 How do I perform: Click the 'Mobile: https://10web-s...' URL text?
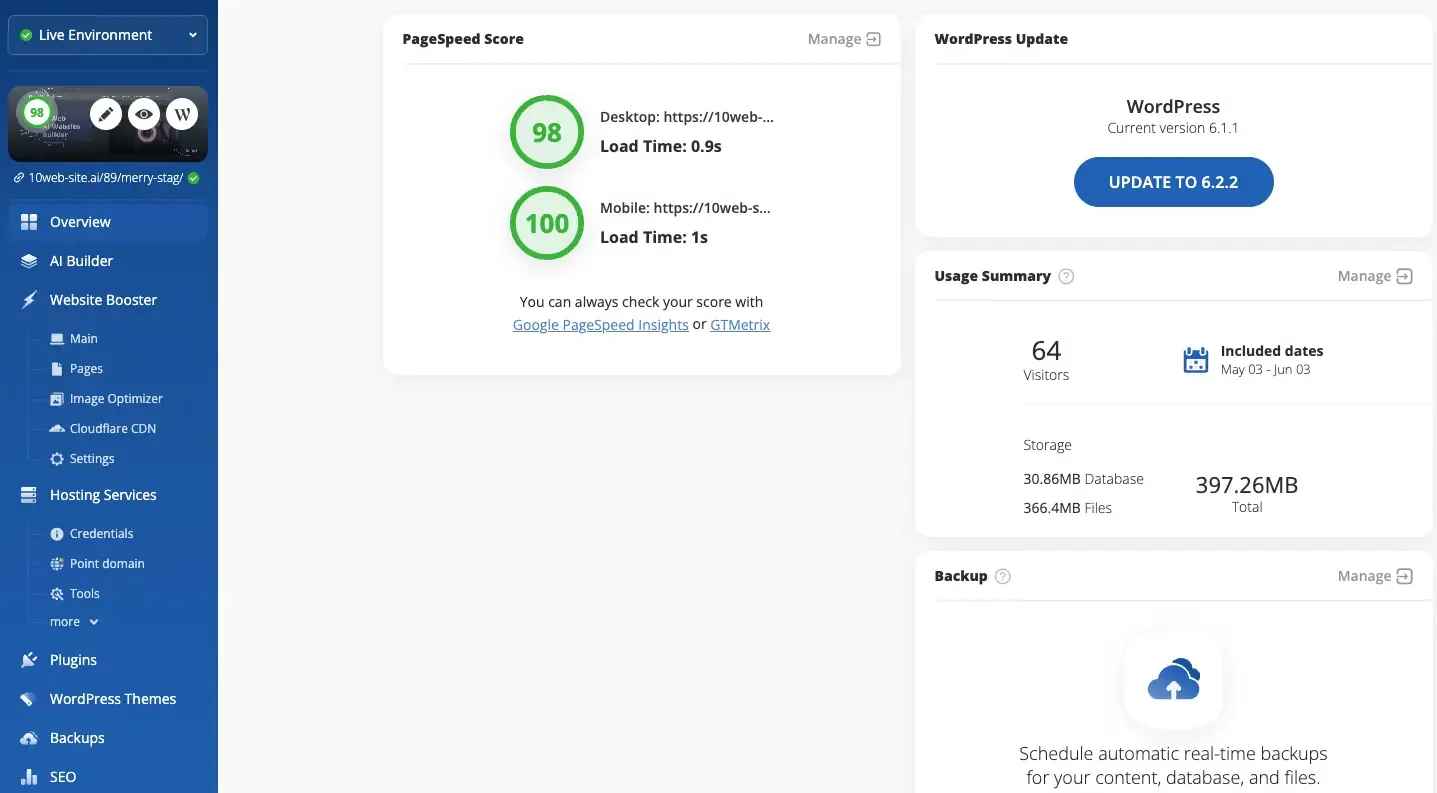click(x=686, y=208)
